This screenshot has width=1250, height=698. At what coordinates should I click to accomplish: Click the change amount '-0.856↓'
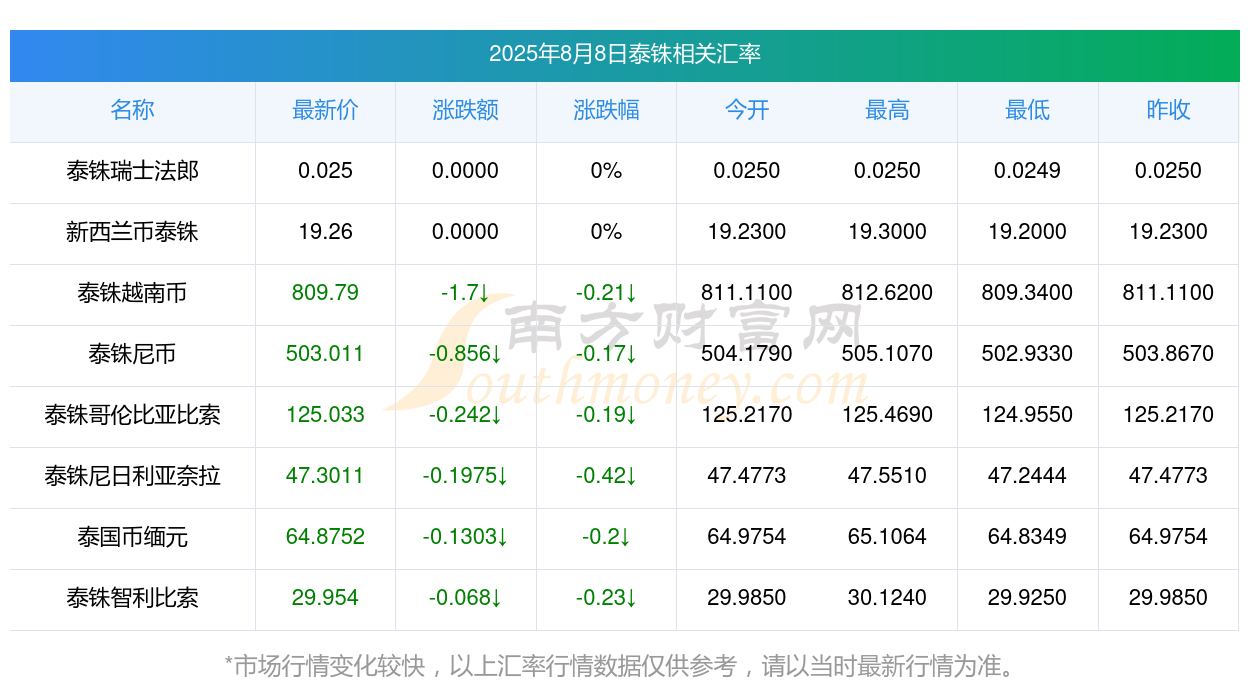tap(466, 354)
